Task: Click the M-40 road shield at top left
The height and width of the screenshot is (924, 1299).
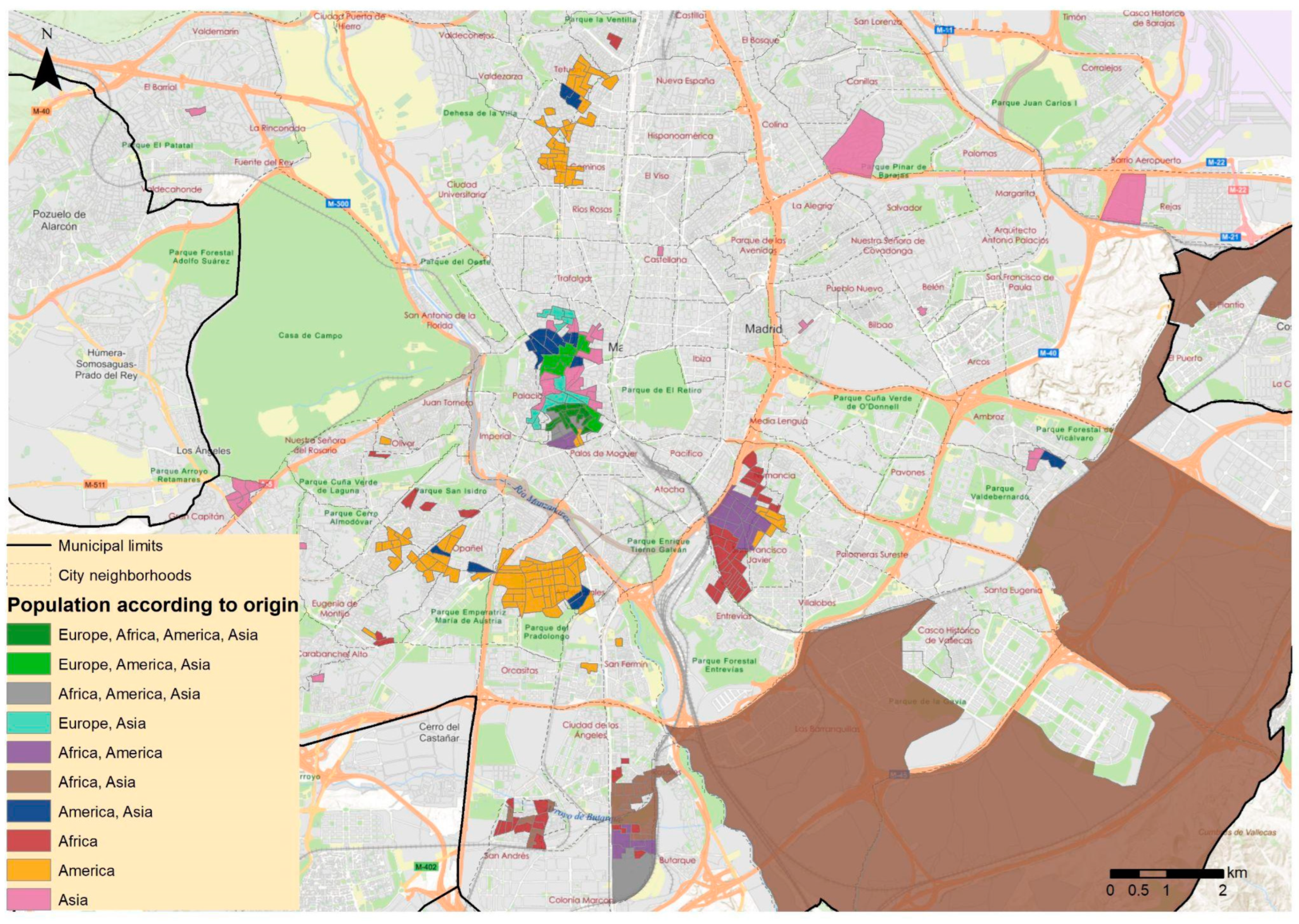Action: click(x=41, y=112)
